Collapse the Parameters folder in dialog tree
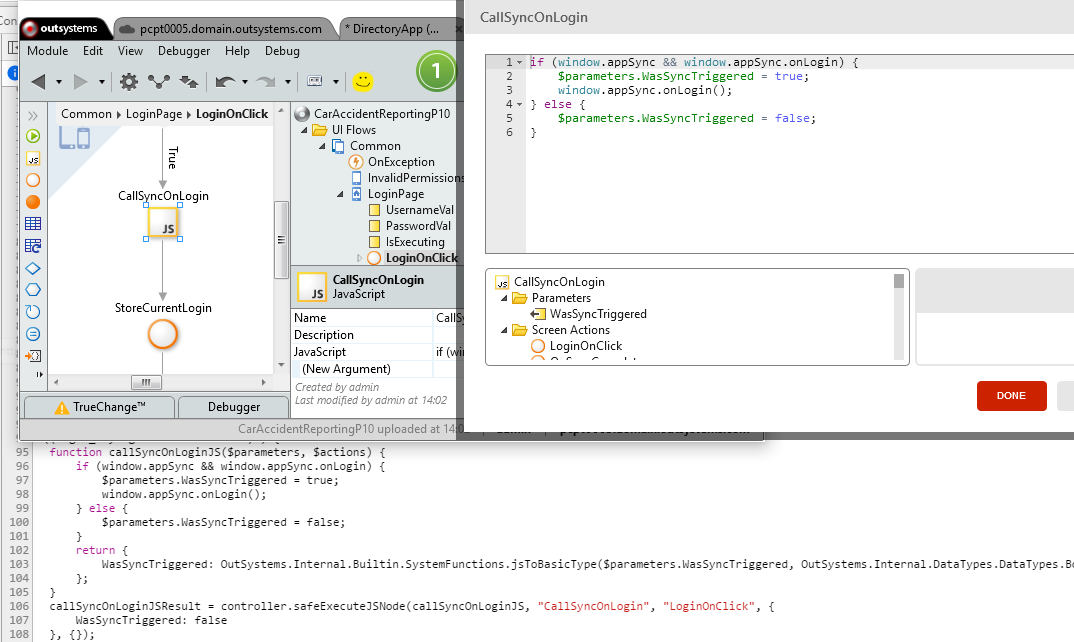Screen dimensions: 1074x642 pyautogui.click(x=503, y=298)
